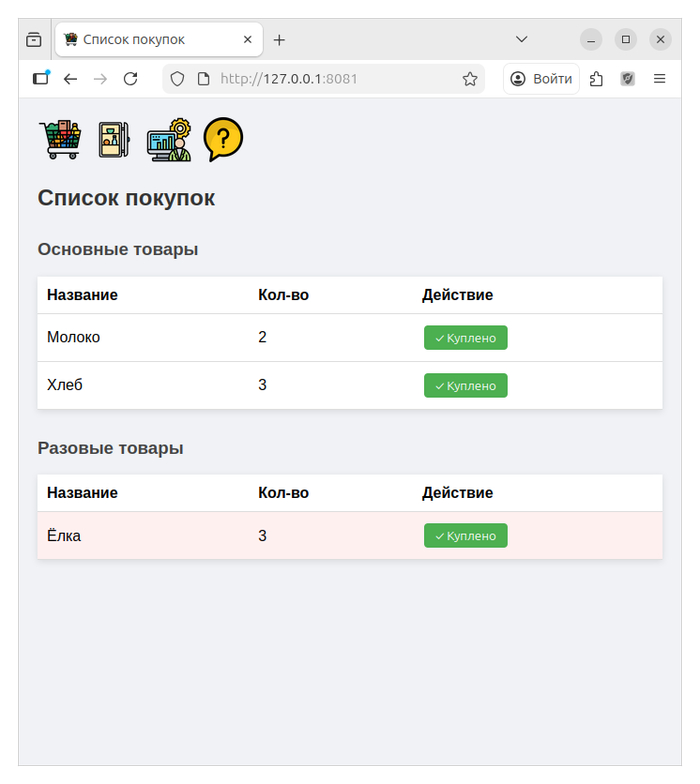
Task: Click the page info icon in address bar
Action: pyautogui.click(x=204, y=79)
